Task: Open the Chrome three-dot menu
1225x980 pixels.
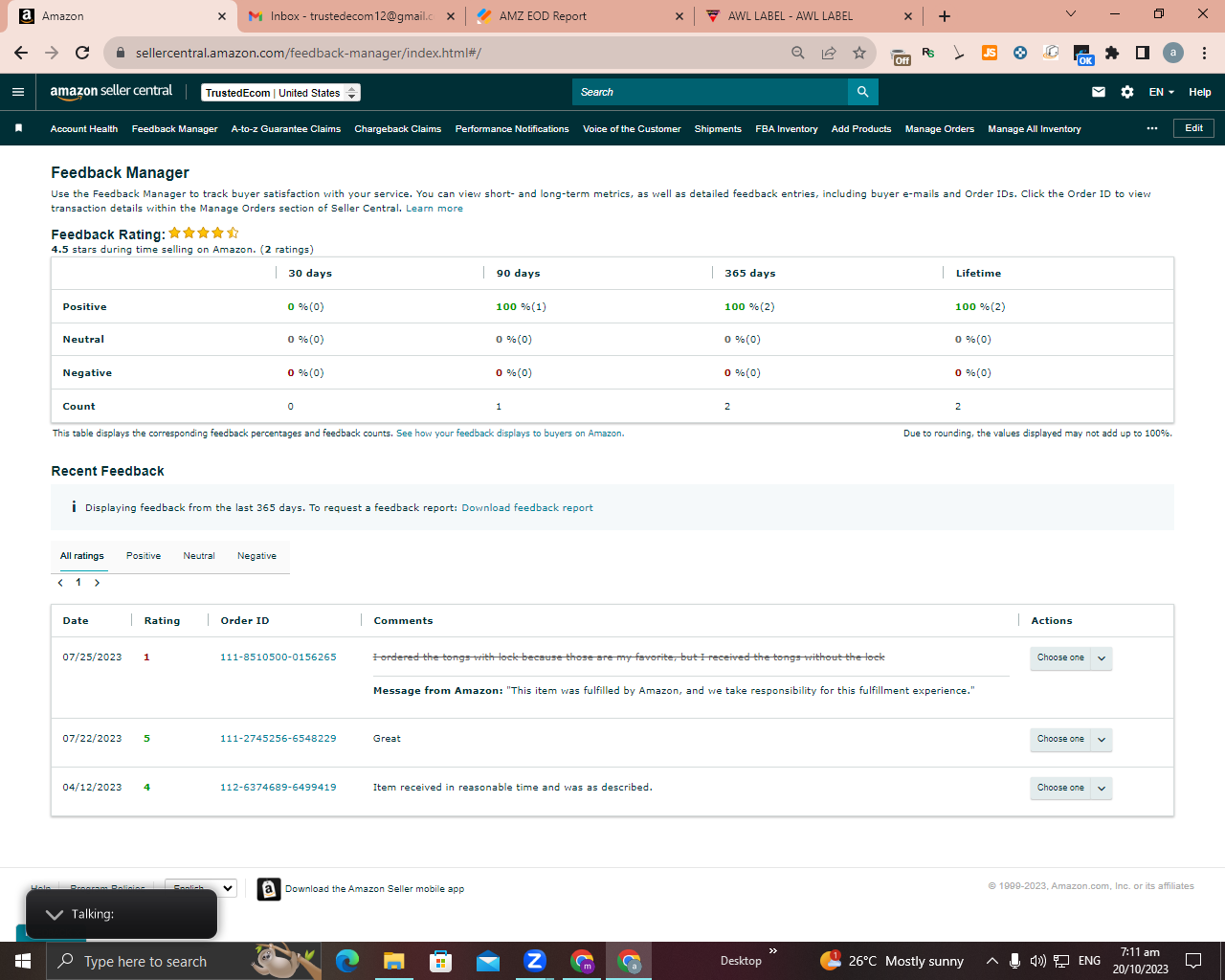Action: 1204,53
